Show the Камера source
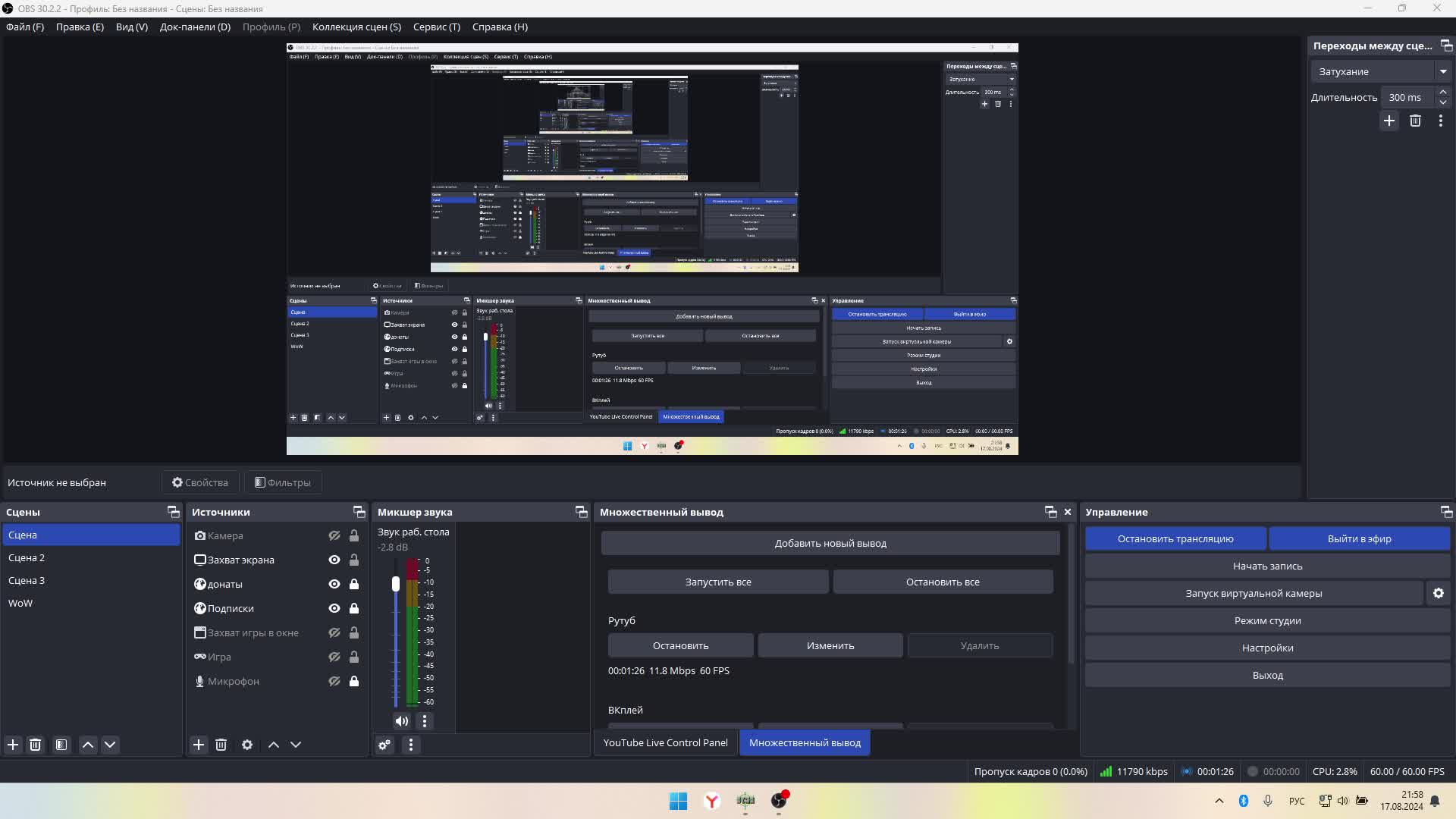The height and width of the screenshot is (819, 1456). (334, 535)
